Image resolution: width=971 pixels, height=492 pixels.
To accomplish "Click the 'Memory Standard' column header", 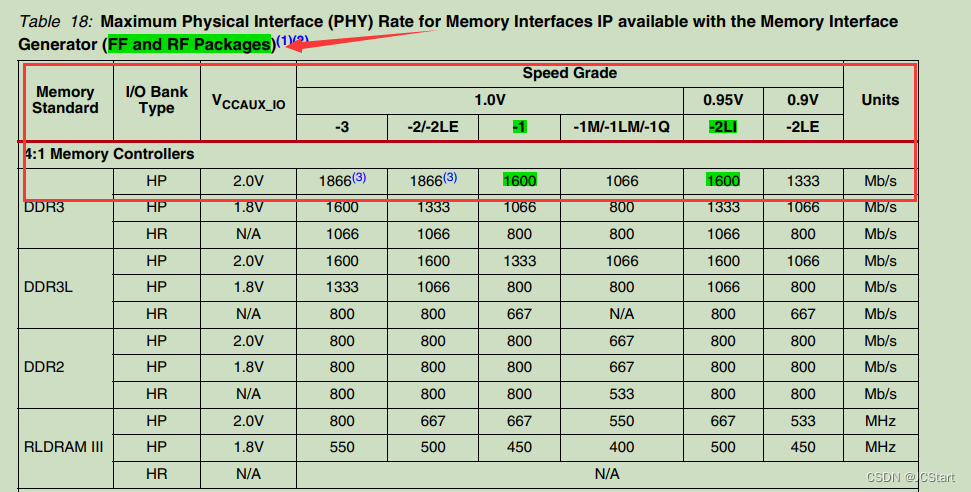I will click(66, 100).
